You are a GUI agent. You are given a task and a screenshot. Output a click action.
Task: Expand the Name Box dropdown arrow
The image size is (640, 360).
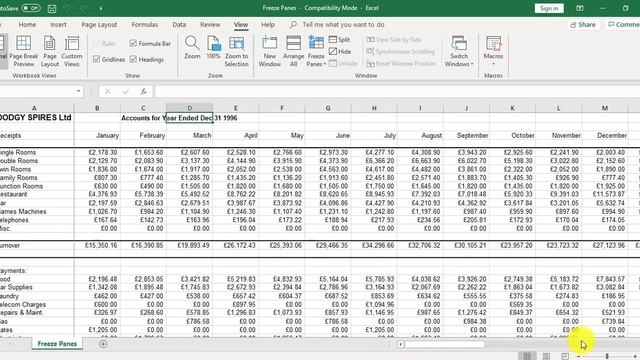click(x=78, y=91)
